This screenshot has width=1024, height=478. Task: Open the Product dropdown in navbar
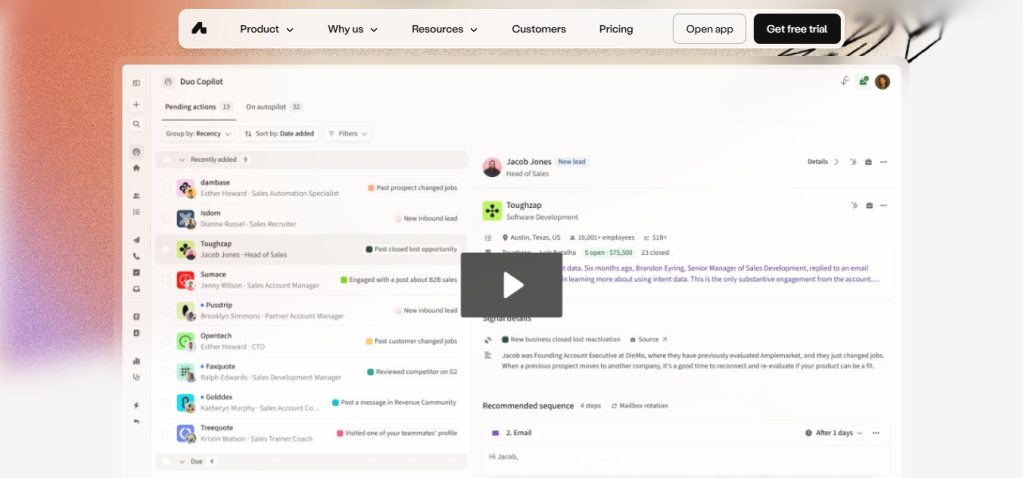(x=266, y=29)
